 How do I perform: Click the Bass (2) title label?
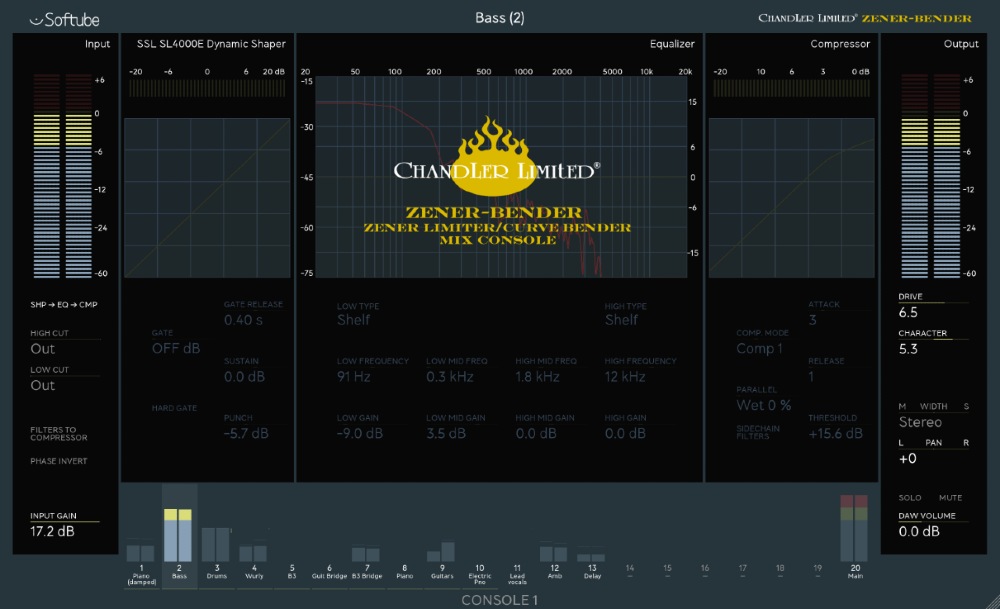click(499, 17)
